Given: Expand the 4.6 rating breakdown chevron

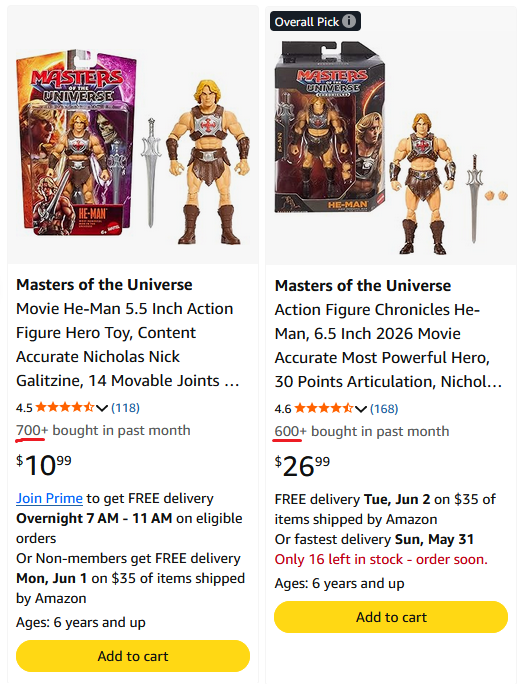Looking at the screenshot, I should (x=361, y=409).
